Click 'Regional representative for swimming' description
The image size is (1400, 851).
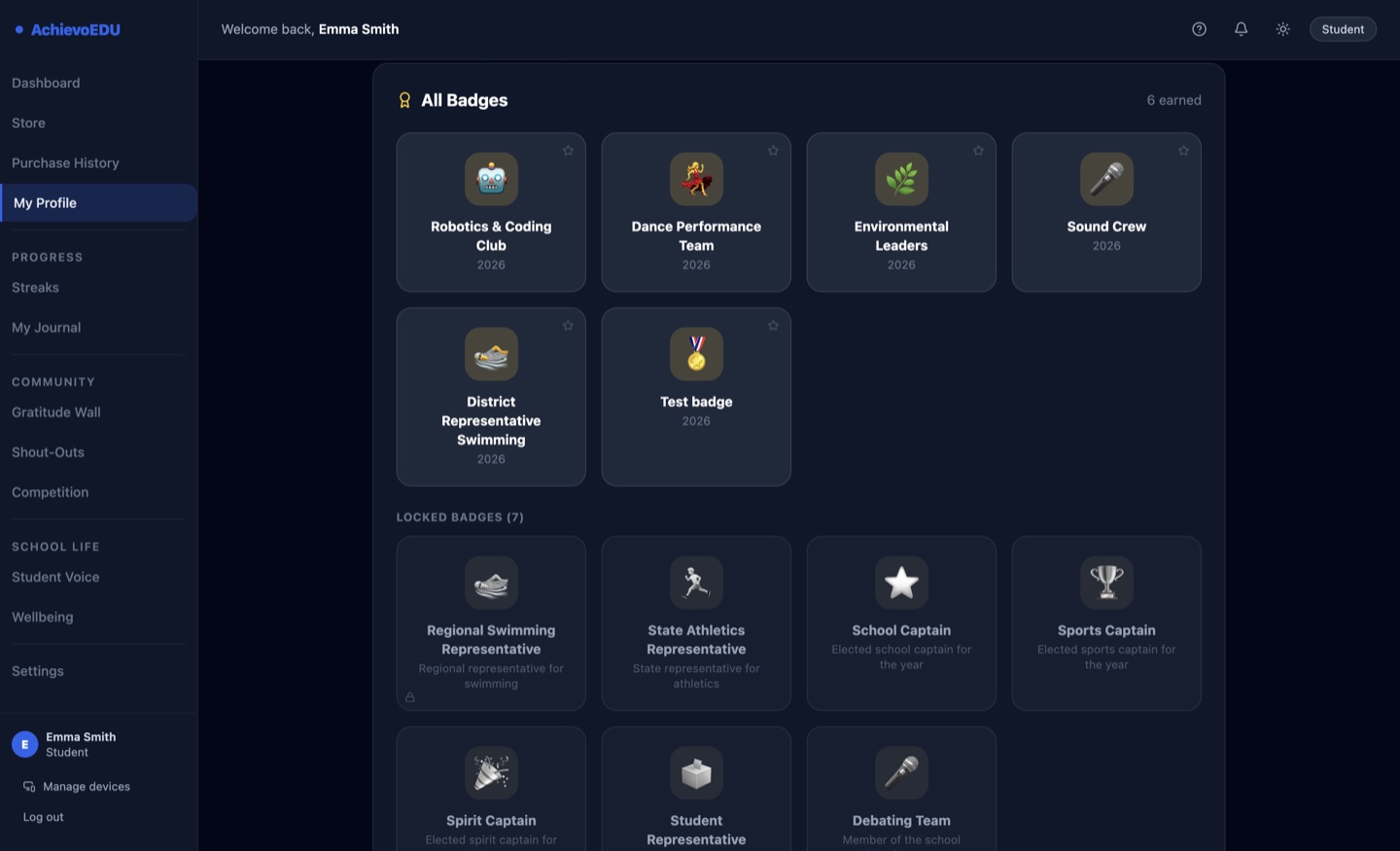click(x=491, y=676)
